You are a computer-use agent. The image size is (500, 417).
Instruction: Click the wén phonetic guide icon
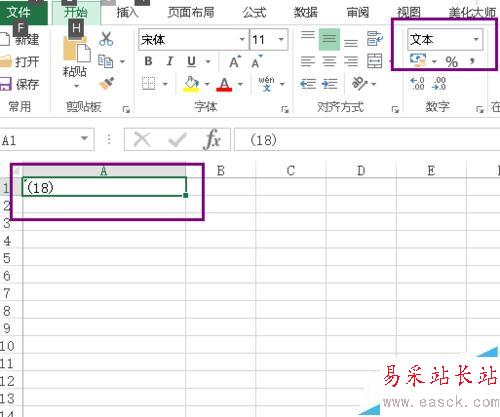click(267, 84)
